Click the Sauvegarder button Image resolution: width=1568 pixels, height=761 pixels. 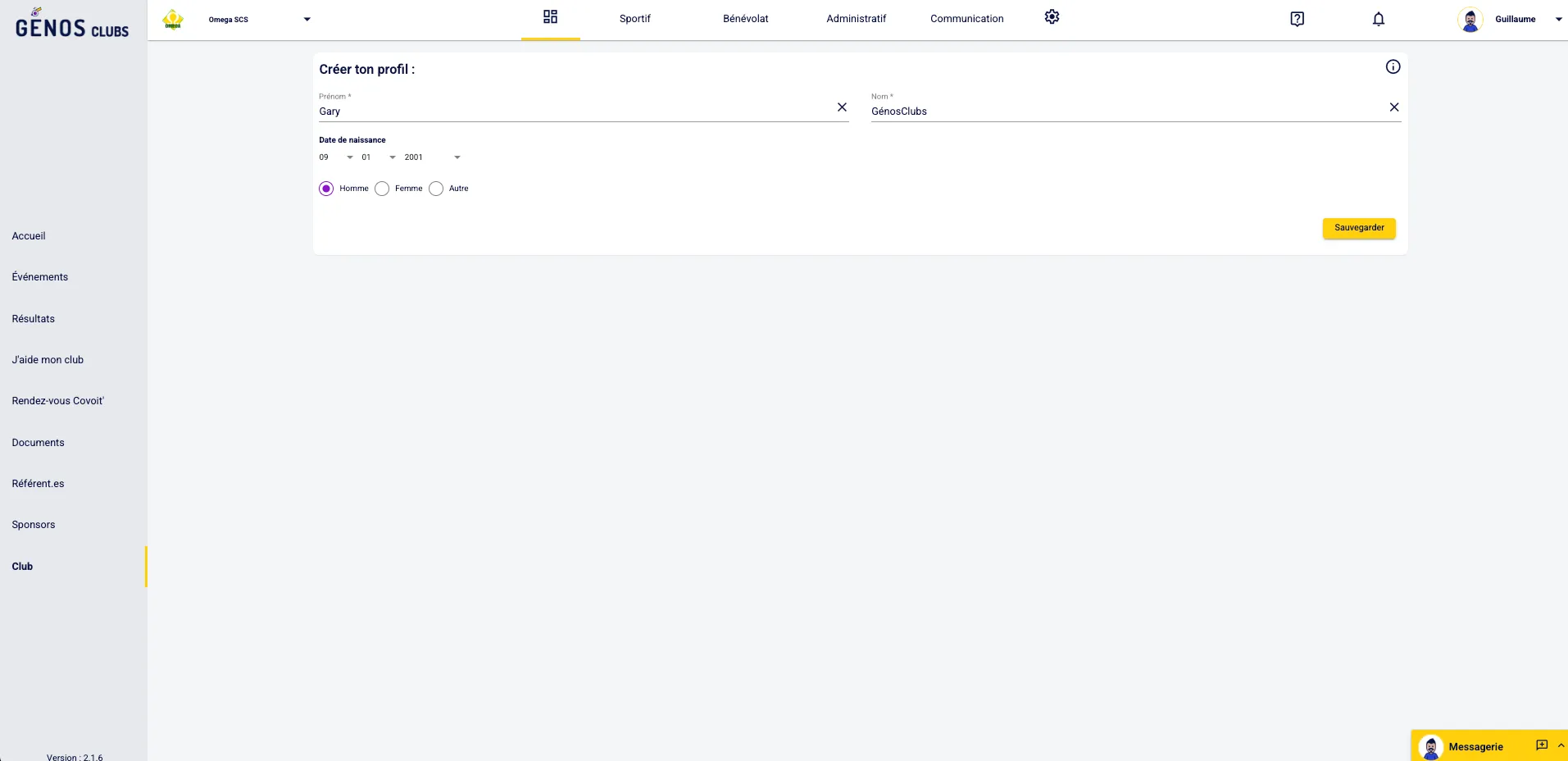coord(1358,228)
